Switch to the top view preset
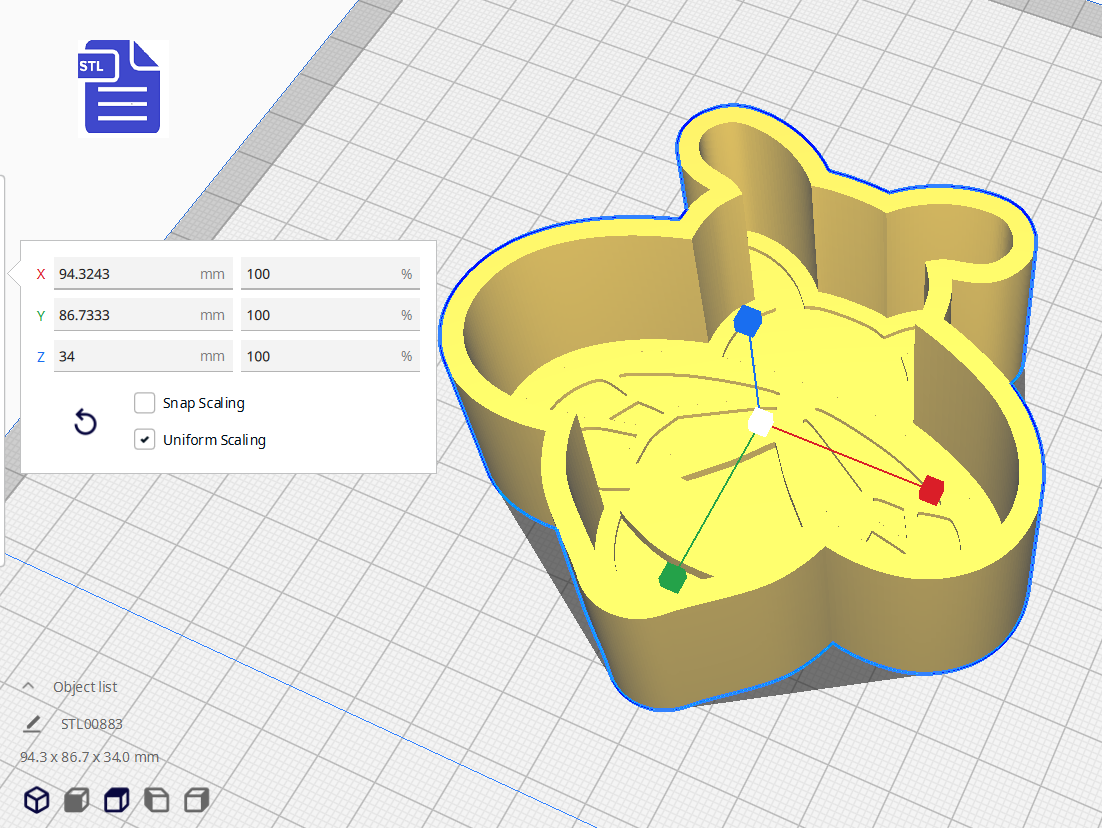Viewport: 1102px width, 828px height. point(116,799)
